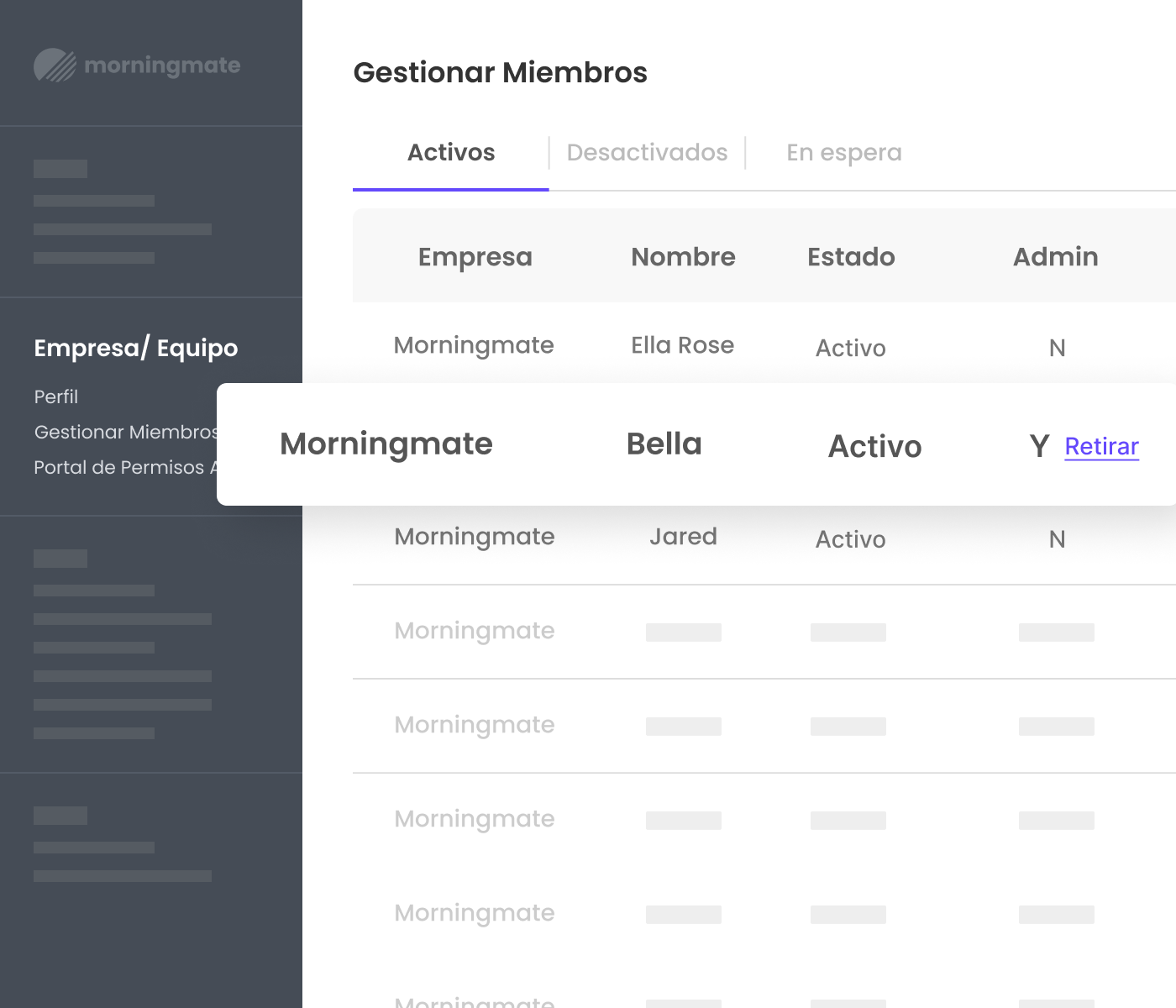Click Morningmate company in Jared row
This screenshot has width=1176, height=1008.
475,538
